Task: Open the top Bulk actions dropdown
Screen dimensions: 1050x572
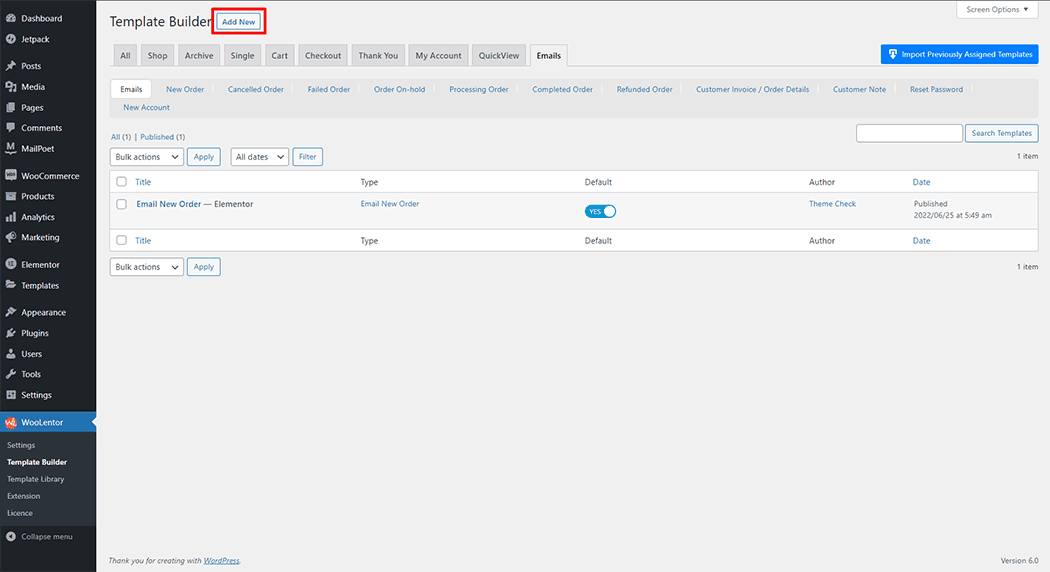Action: tap(146, 157)
